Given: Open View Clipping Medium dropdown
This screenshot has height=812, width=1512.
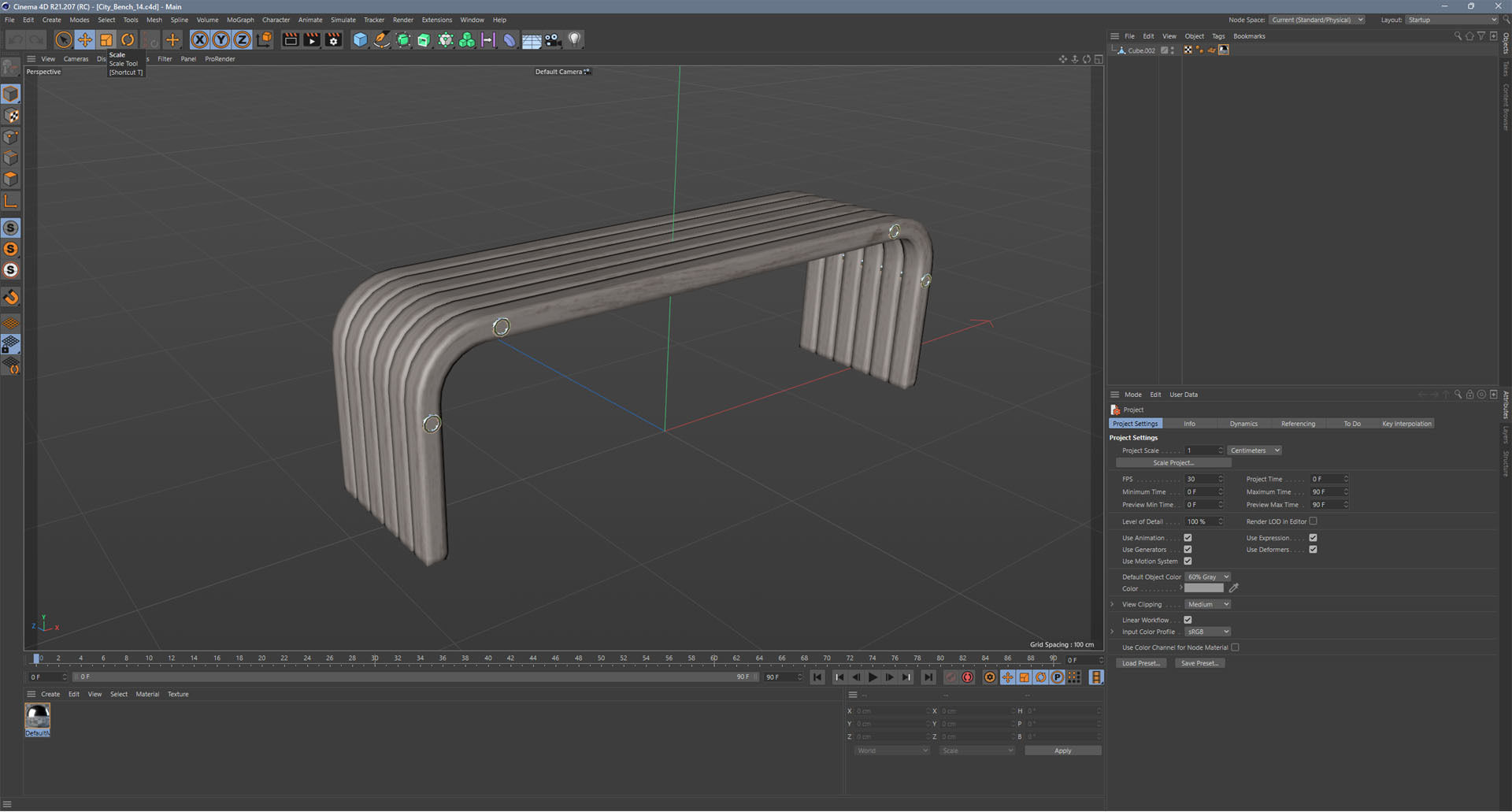Looking at the screenshot, I should pyautogui.click(x=1207, y=605).
